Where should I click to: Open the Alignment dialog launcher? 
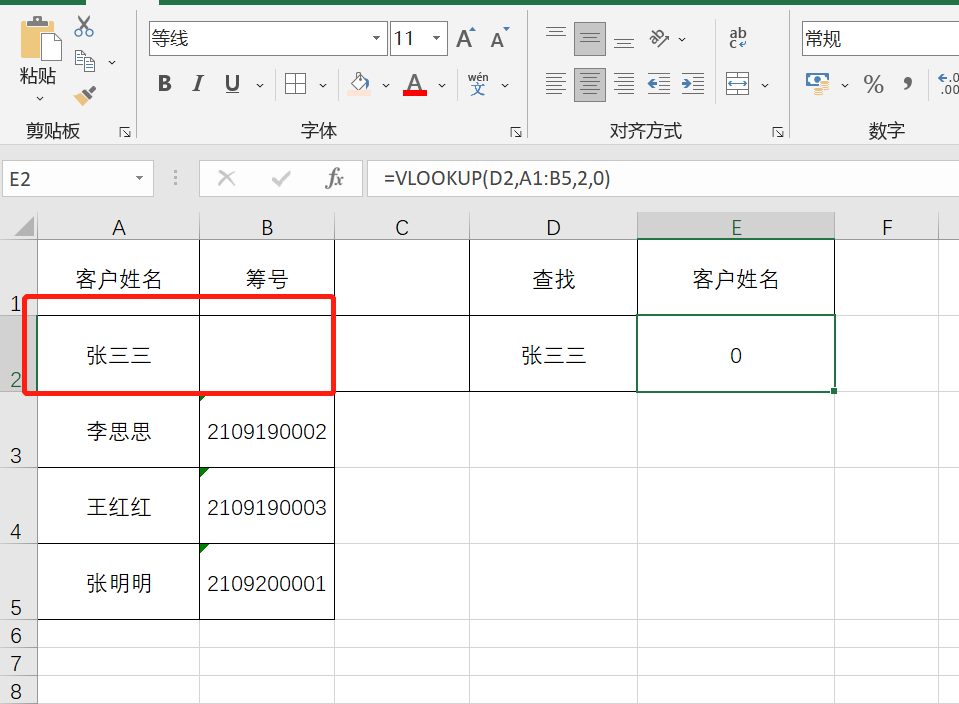pyautogui.click(x=778, y=132)
